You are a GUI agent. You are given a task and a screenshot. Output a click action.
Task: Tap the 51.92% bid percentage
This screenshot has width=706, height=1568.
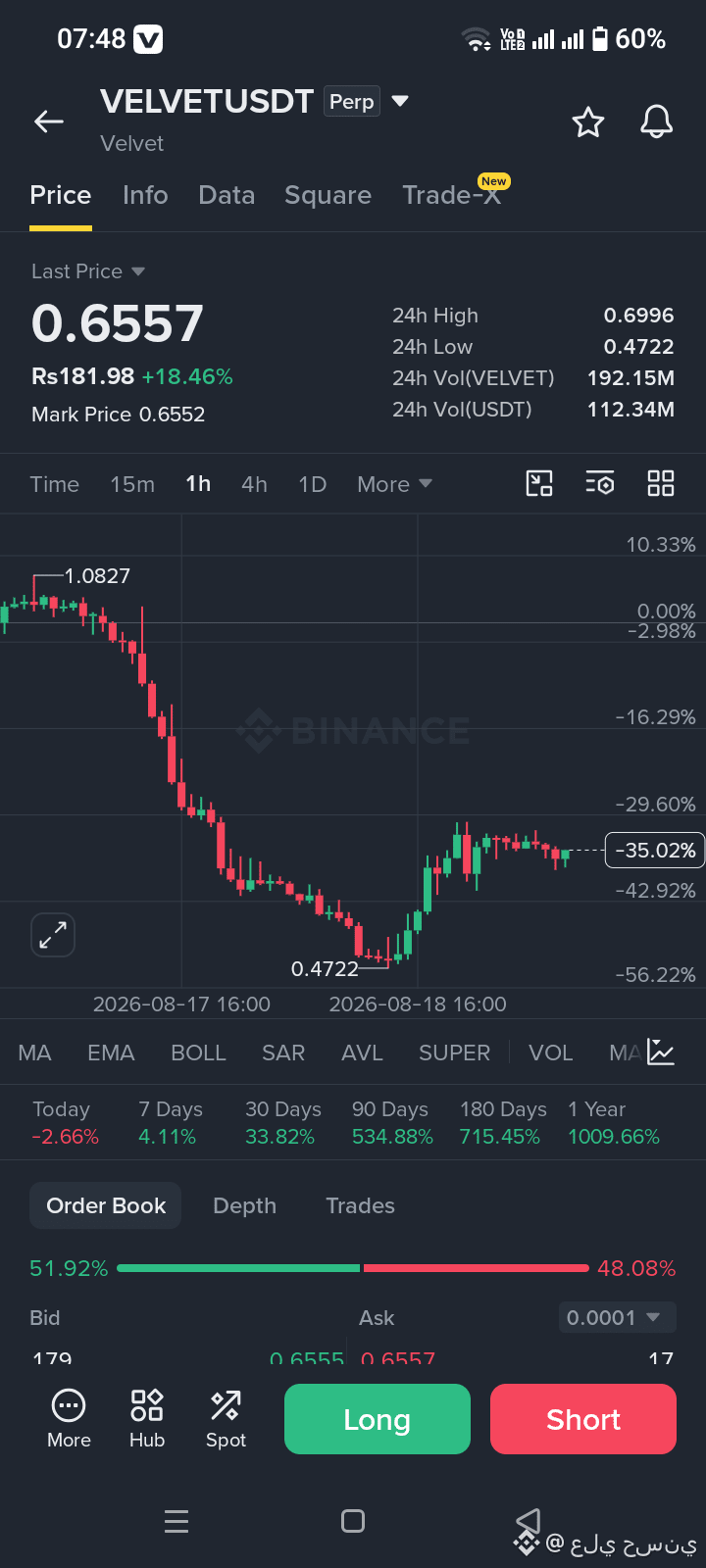coord(69,1268)
